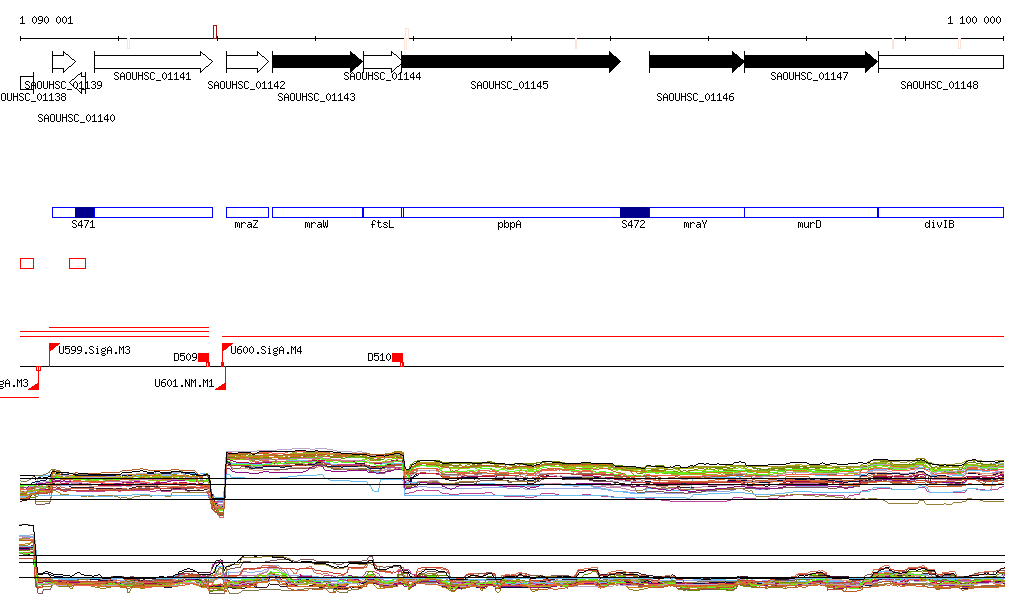
Task: Click the SAOUHSC_01148 white gene box
Action: point(940,62)
